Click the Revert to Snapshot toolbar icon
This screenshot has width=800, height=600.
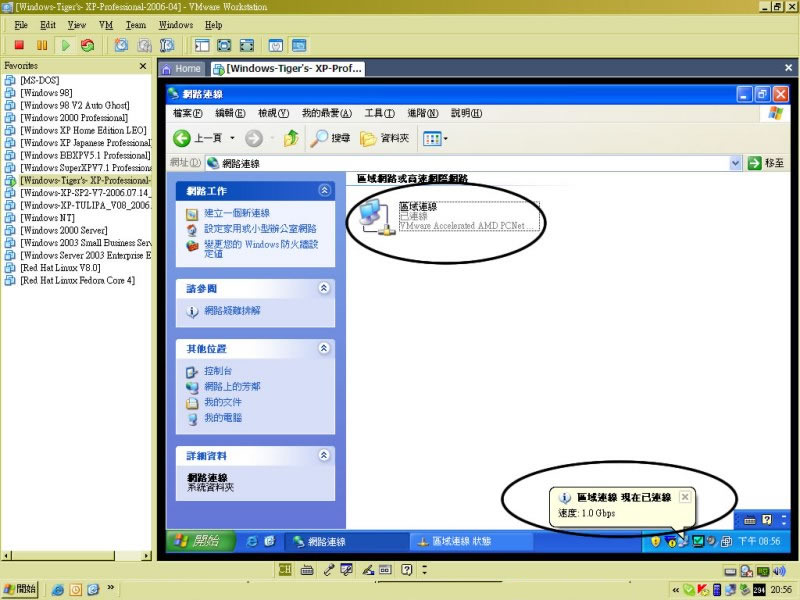click(x=144, y=45)
